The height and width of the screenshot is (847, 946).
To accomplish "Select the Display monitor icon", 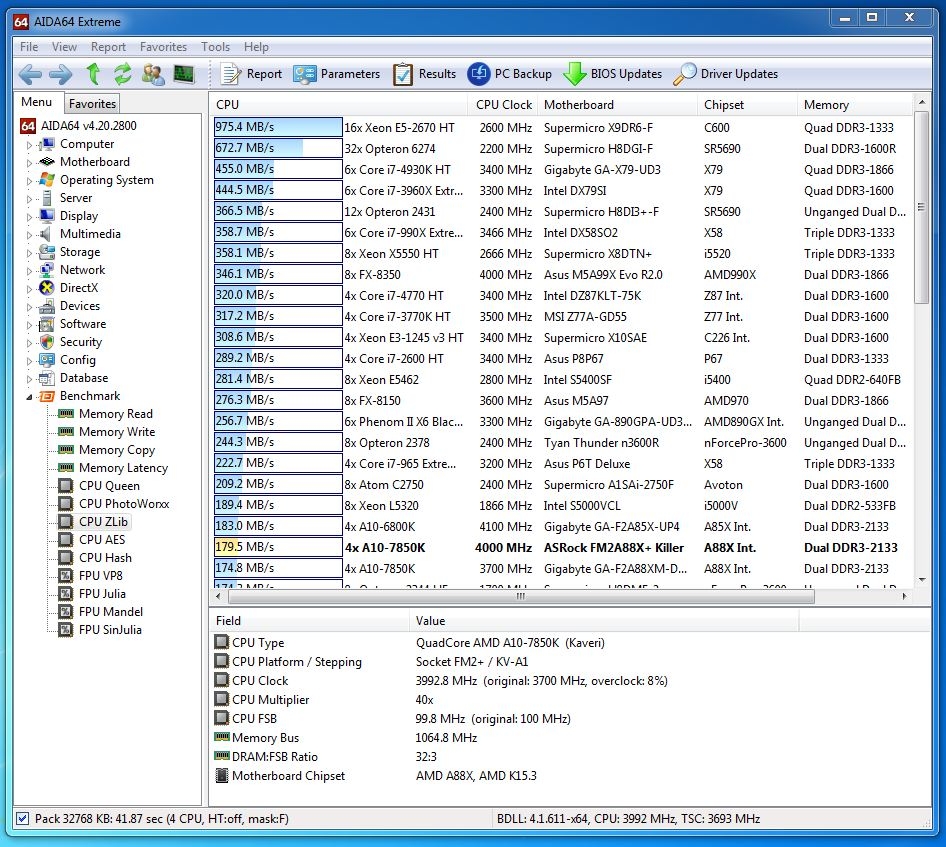I will 46,216.
